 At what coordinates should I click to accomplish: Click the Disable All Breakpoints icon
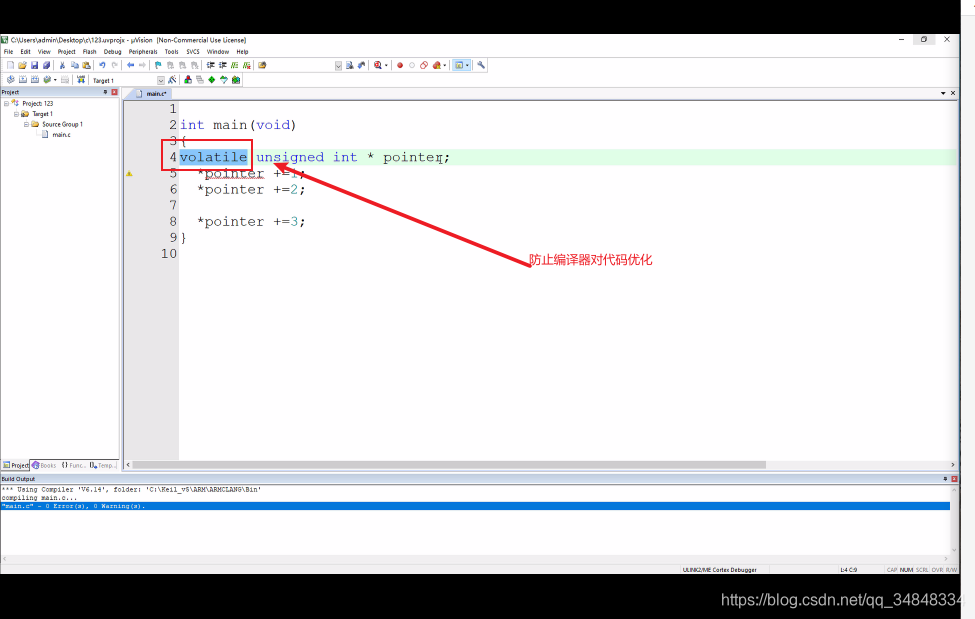pyautogui.click(x=424, y=65)
